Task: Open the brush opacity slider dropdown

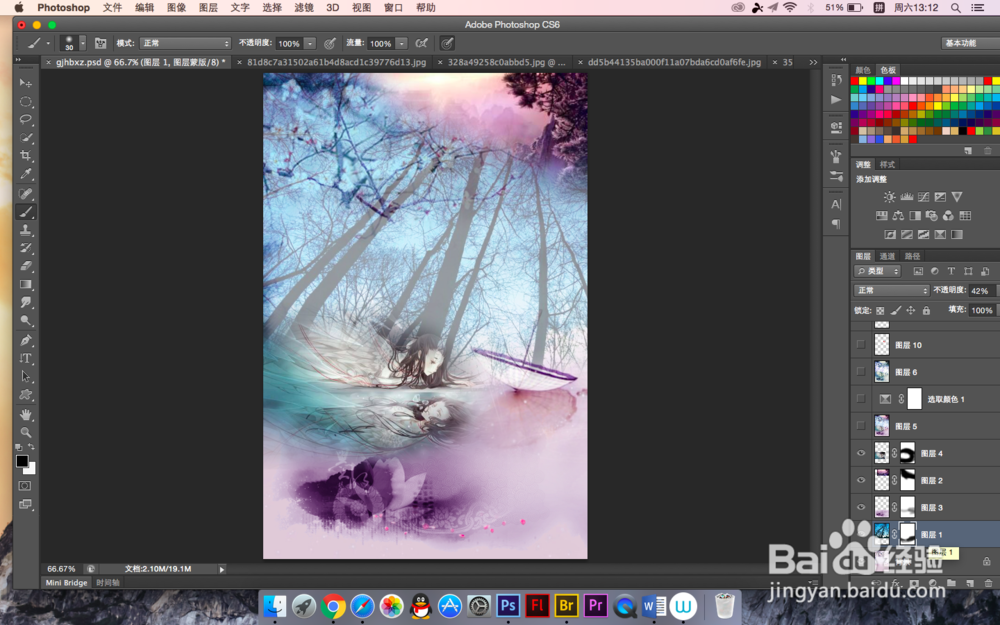Action: pyautogui.click(x=310, y=43)
